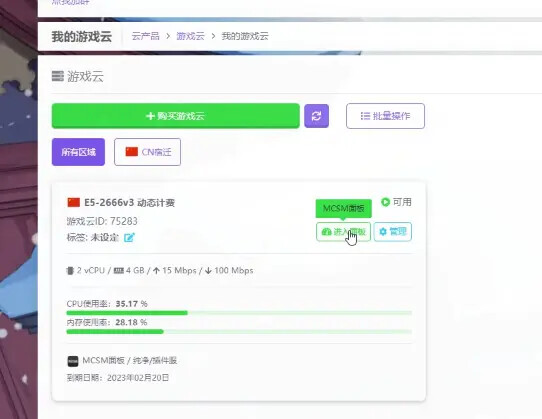Click the 内存使用率 memory progress bar
Image resolution: width=542 pixels, height=419 pixels.
coord(239,332)
